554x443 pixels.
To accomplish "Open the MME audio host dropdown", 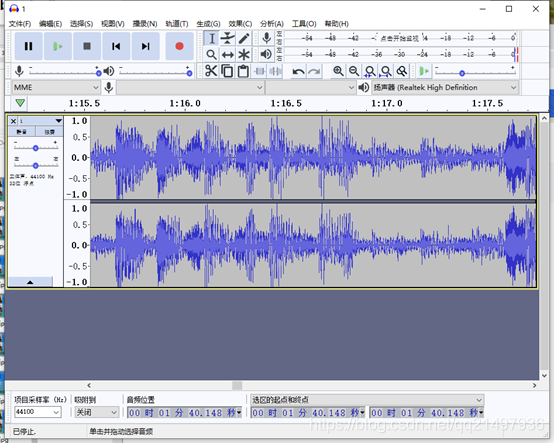I will click(x=56, y=87).
